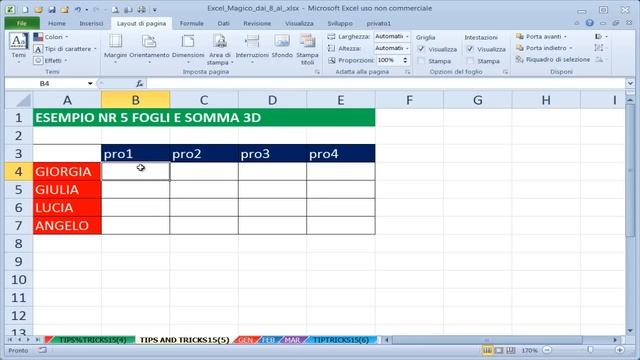
Task: Toggle Griglia Stampa checkbox
Action: [x=421, y=61]
